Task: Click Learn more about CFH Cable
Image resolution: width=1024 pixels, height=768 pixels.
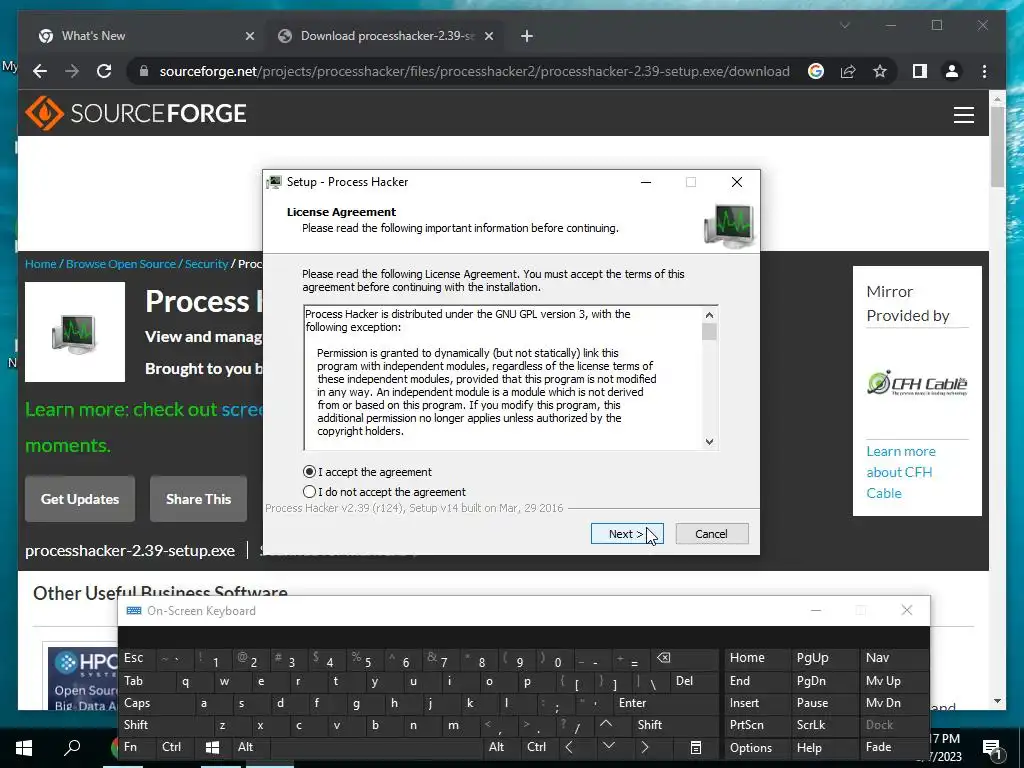Action: click(901, 472)
